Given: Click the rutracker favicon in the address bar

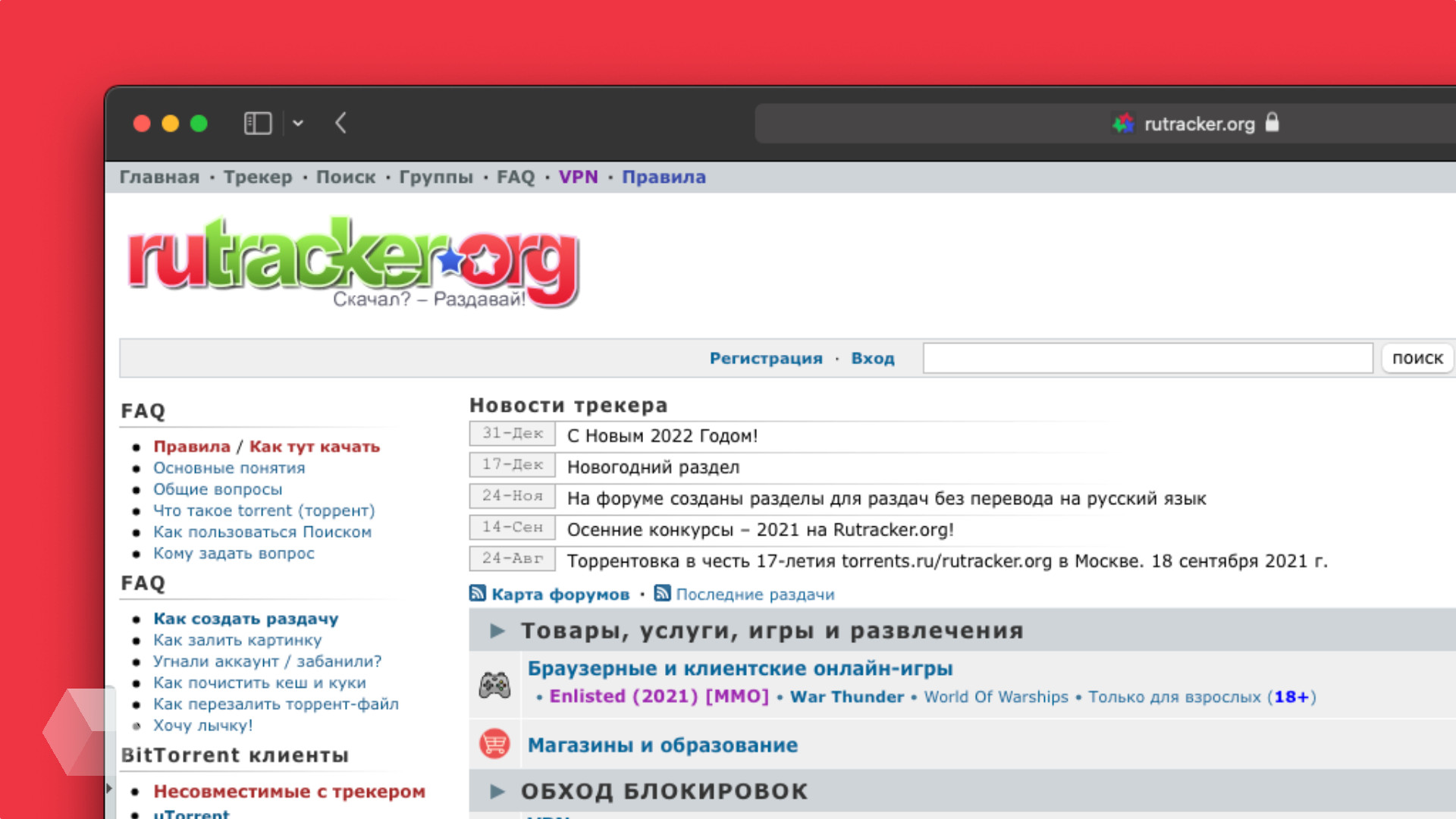Looking at the screenshot, I should click(x=1123, y=123).
